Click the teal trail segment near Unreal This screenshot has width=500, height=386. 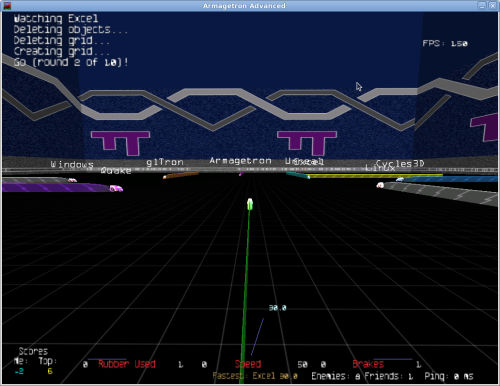coord(298,175)
